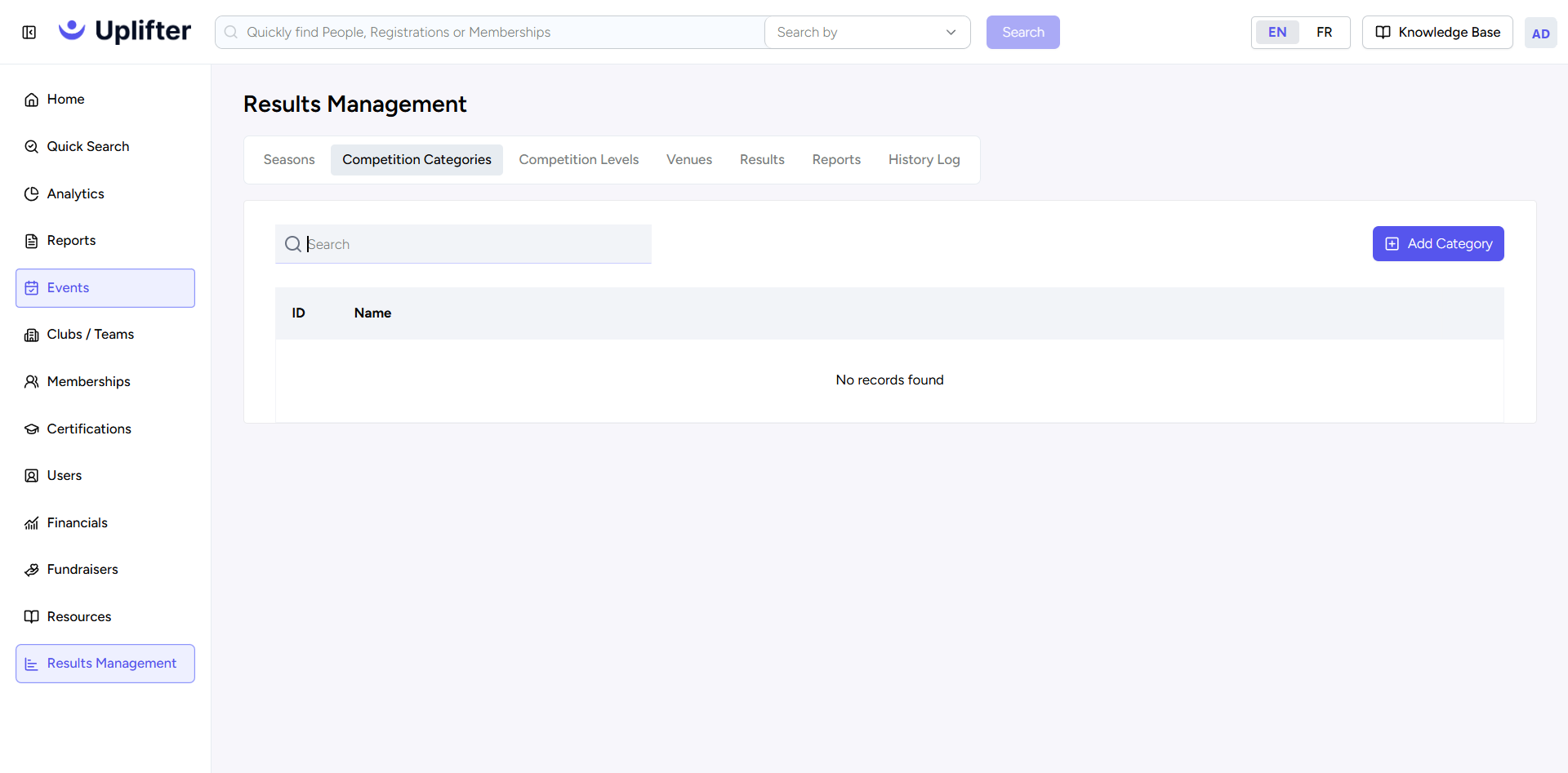
Task: Click the Quick Search magnifier icon
Action: point(32,147)
